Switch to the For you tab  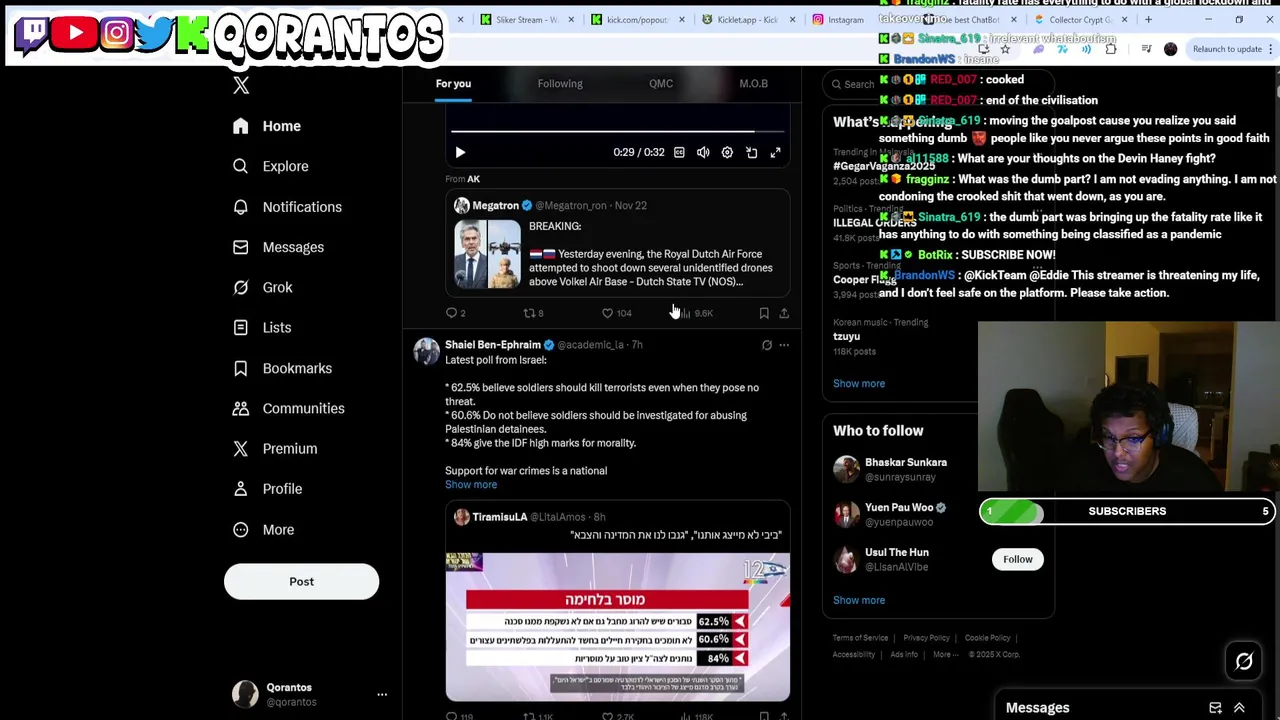pos(453,84)
